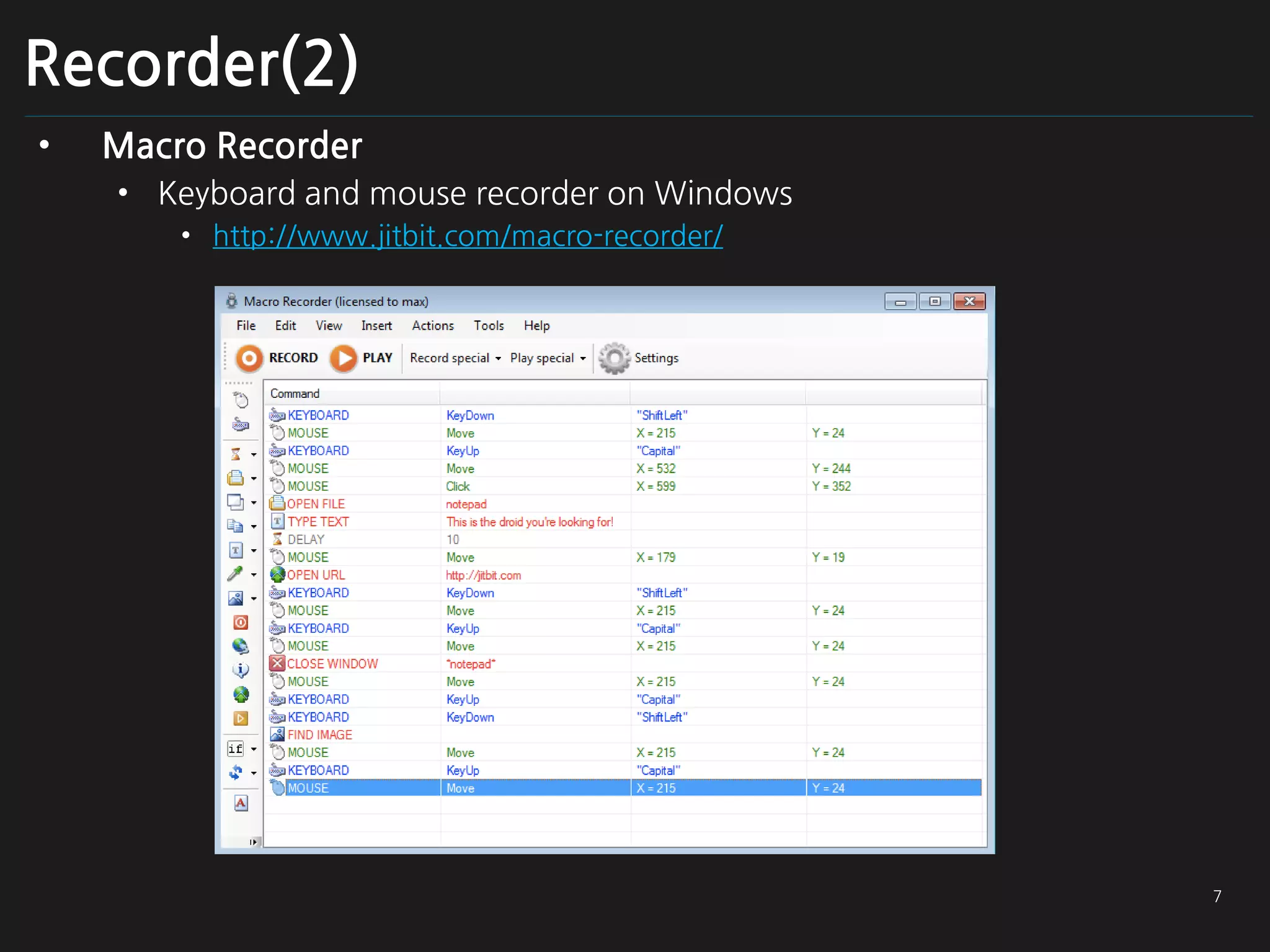Click the orange PLAY triangle icon
The image size is (1270, 952).
[344, 358]
